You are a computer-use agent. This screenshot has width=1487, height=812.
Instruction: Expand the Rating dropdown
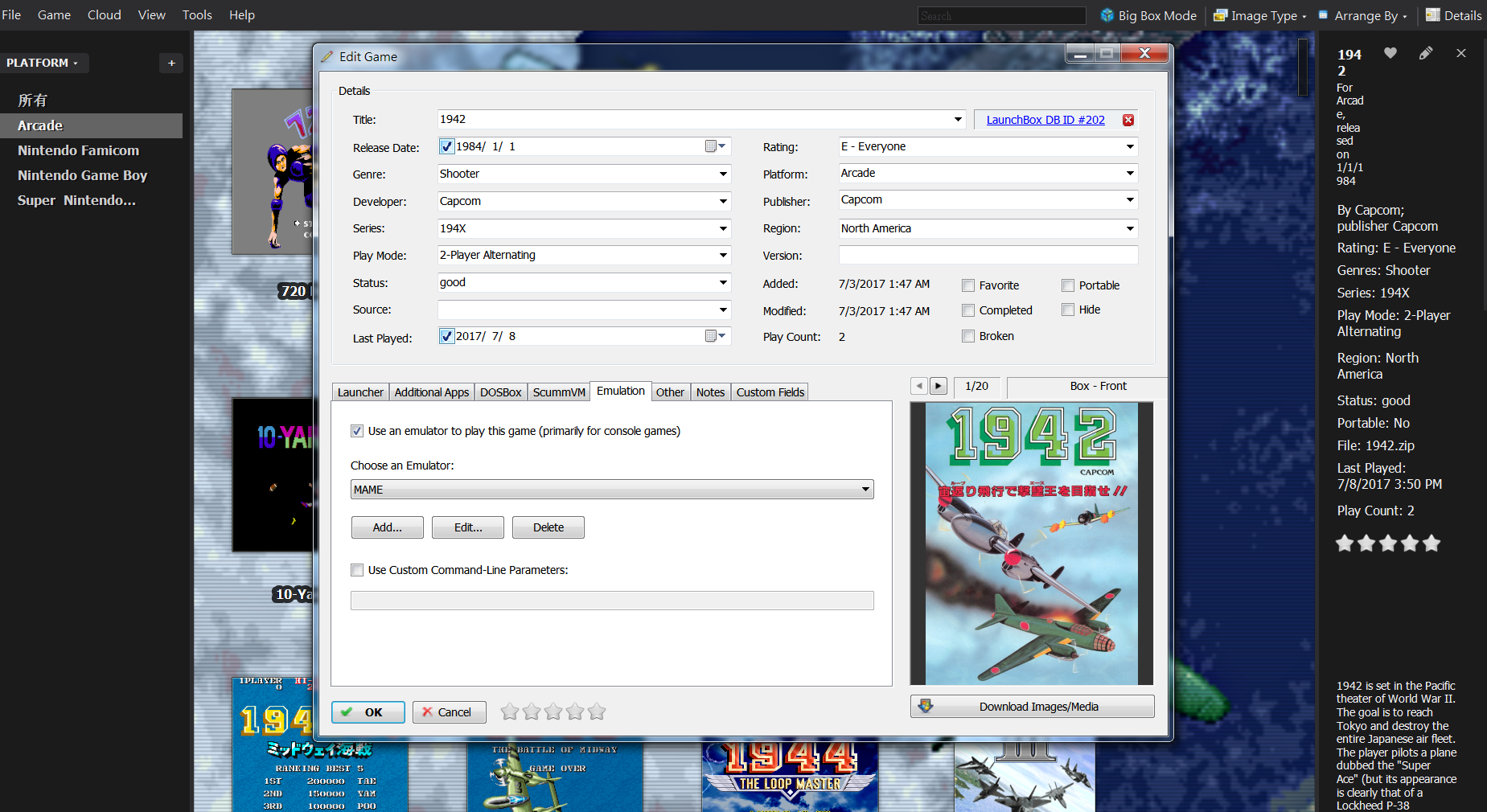tap(1130, 146)
